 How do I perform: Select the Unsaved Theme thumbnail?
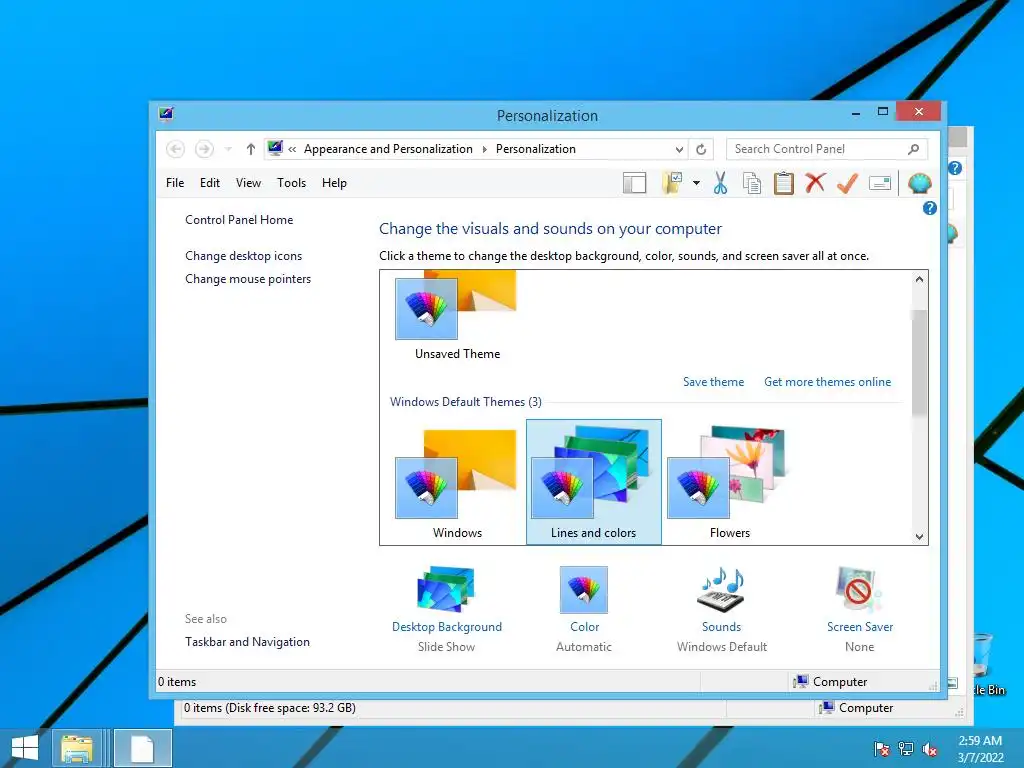(456, 317)
